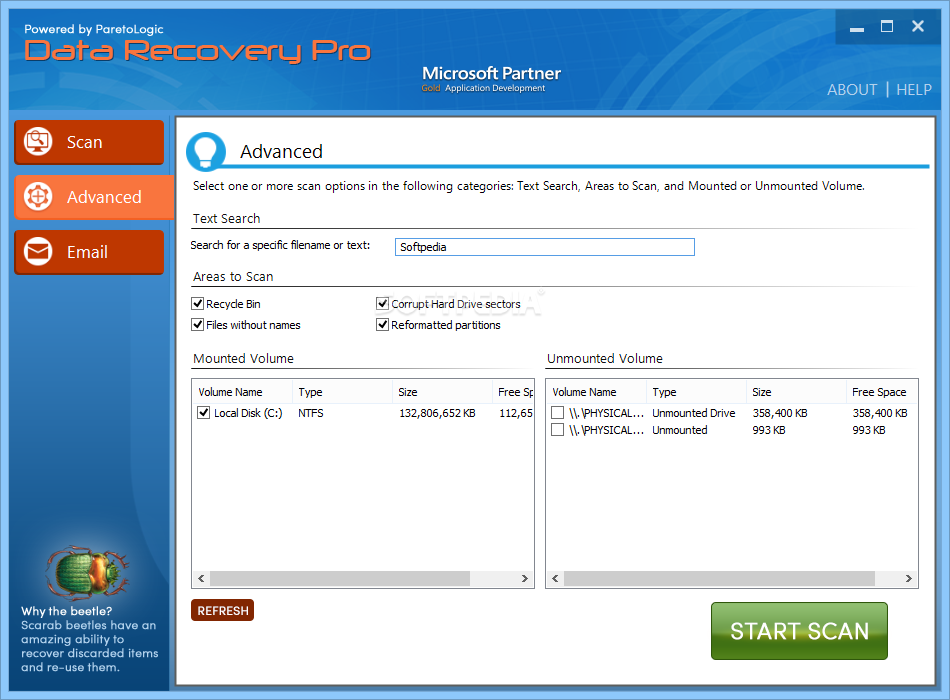Click right scroll arrow in Unmounted Volume list

908,579
